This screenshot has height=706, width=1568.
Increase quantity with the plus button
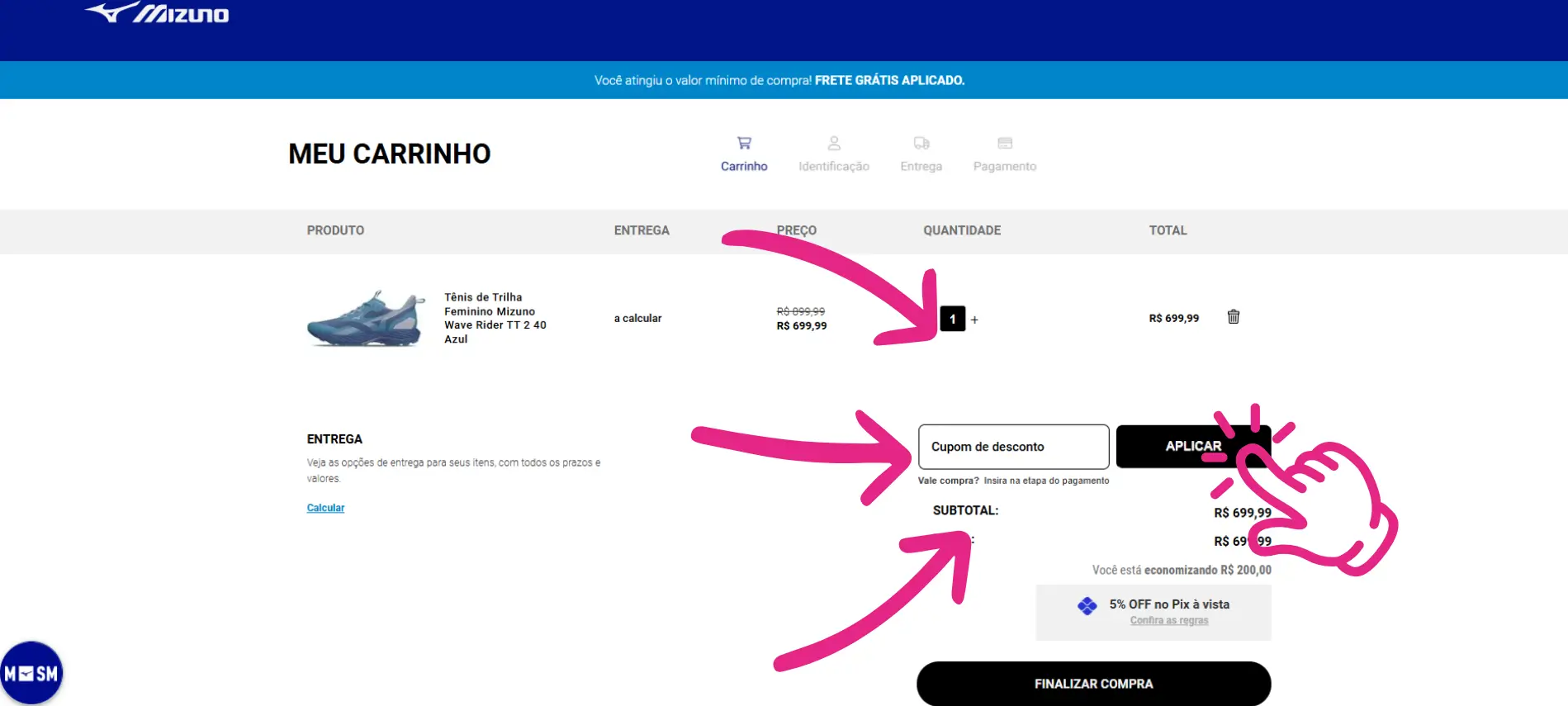(x=974, y=320)
